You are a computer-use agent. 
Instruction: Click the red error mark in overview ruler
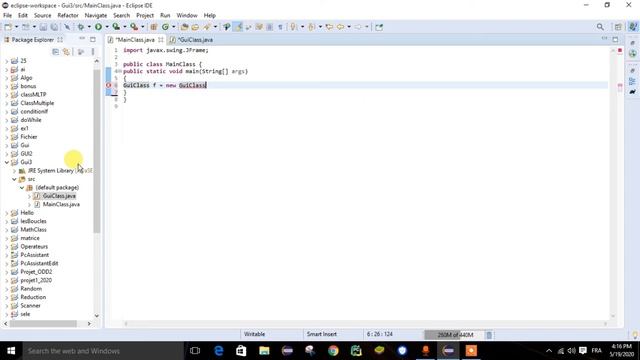click(620, 50)
